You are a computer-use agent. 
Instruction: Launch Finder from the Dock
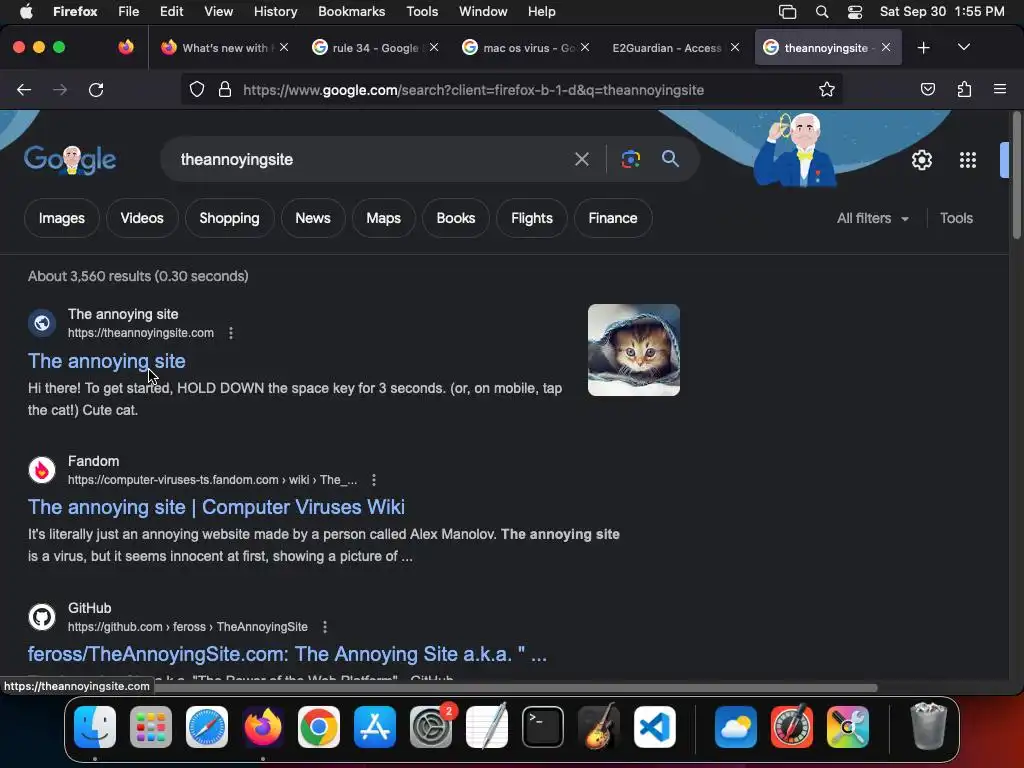pos(95,727)
